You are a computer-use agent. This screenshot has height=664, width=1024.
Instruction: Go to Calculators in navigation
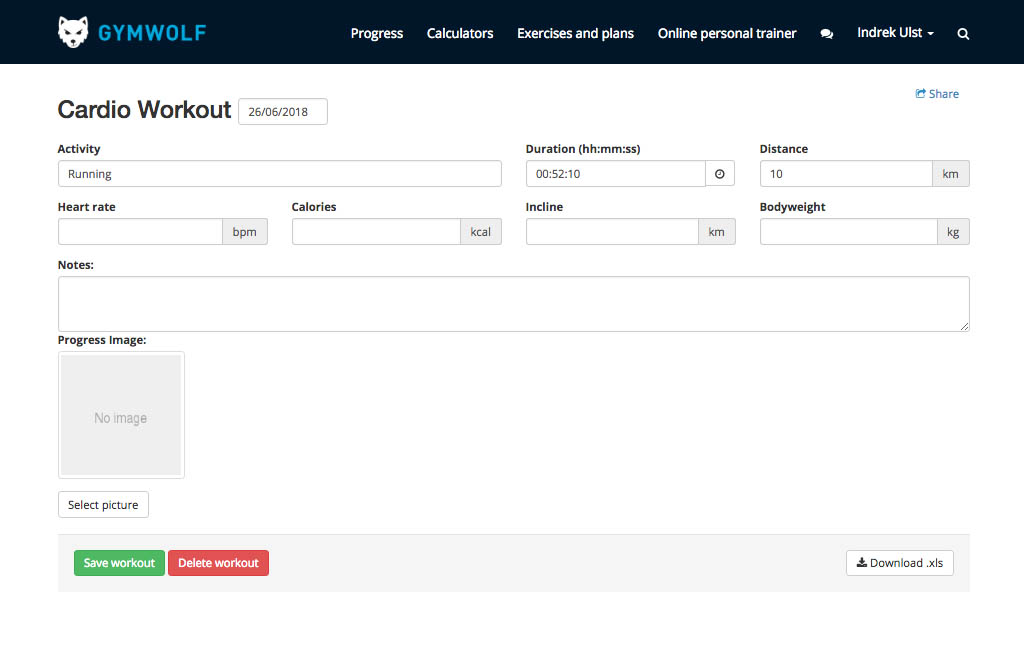pyautogui.click(x=460, y=33)
